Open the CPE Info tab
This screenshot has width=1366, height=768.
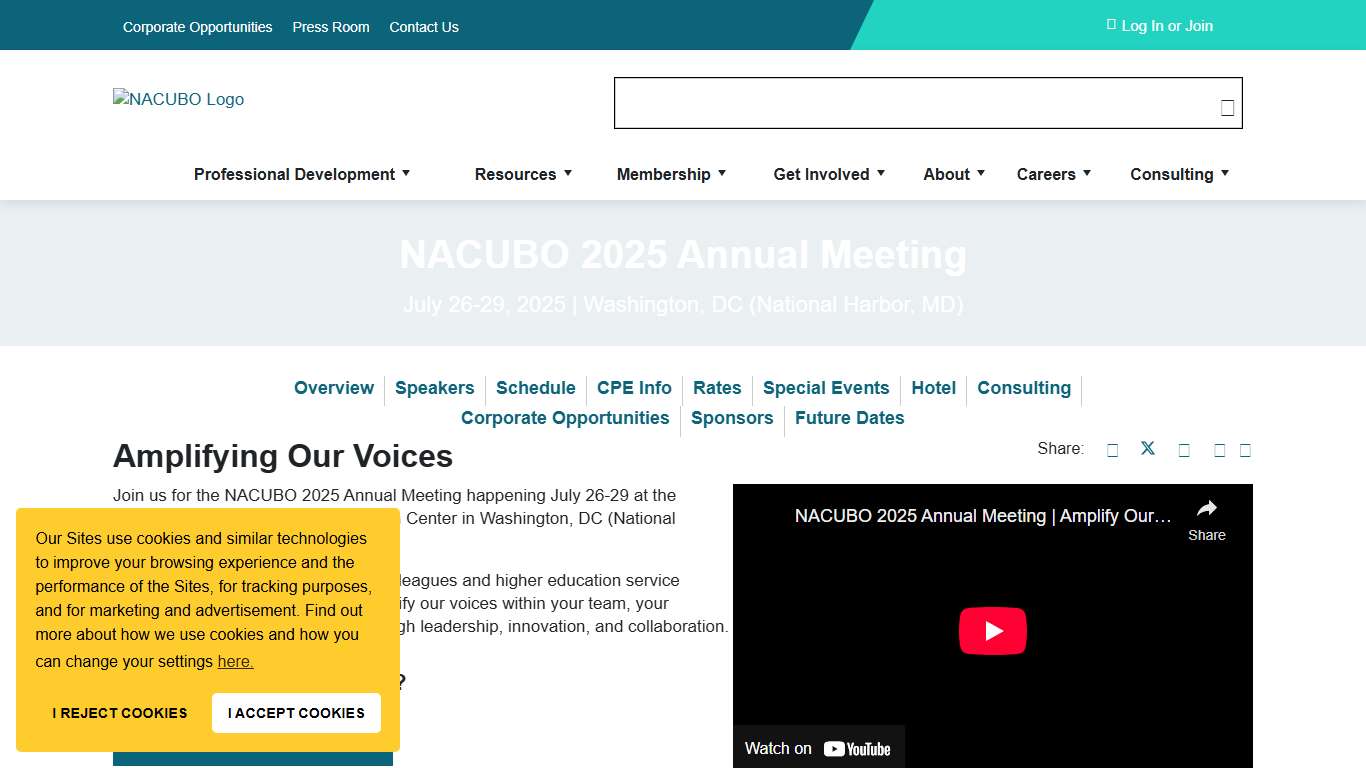click(x=634, y=388)
